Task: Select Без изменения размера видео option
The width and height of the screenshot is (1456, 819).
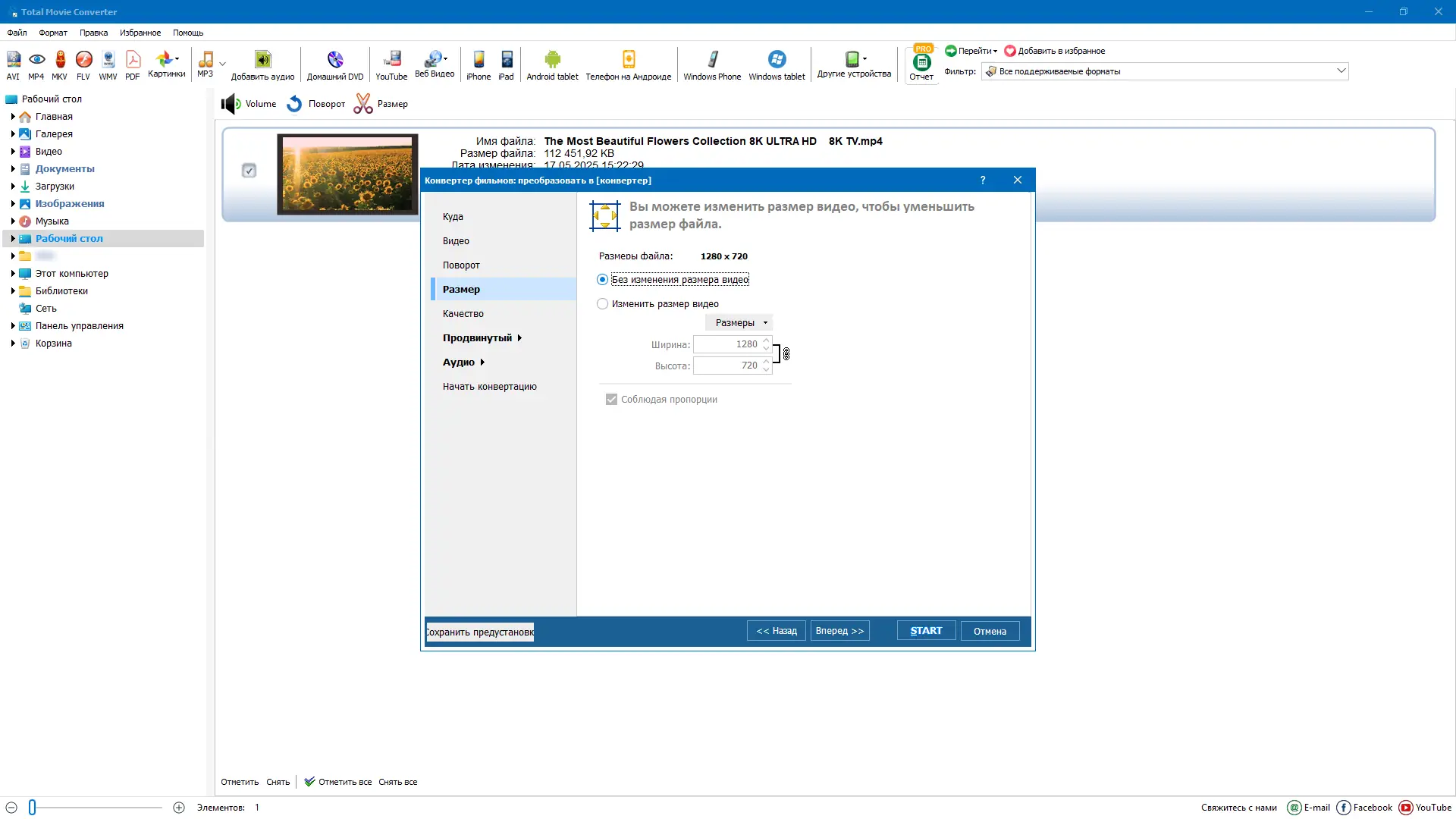Action: pyautogui.click(x=603, y=280)
